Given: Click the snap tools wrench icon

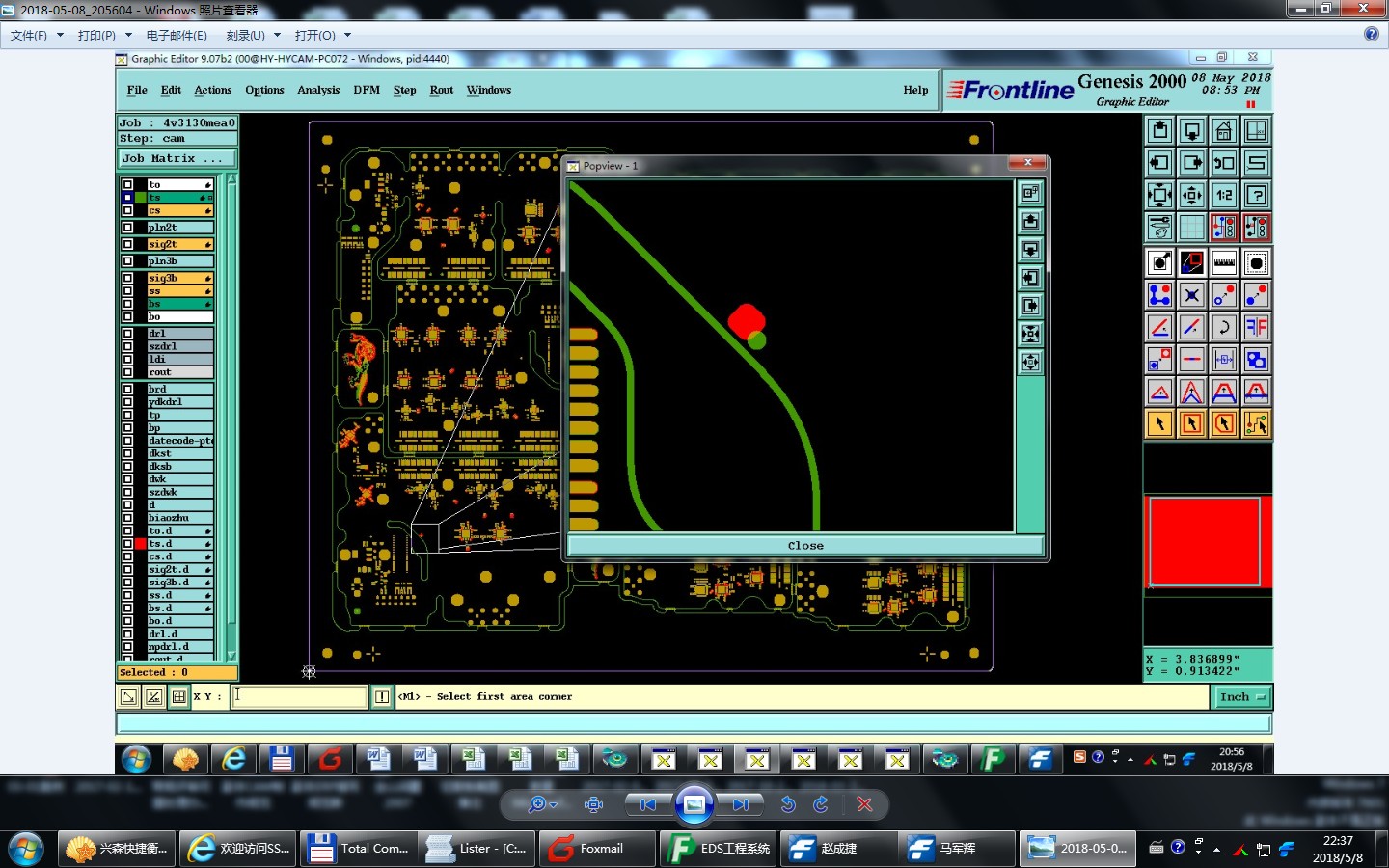Looking at the screenshot, I should click(1160, 228).
